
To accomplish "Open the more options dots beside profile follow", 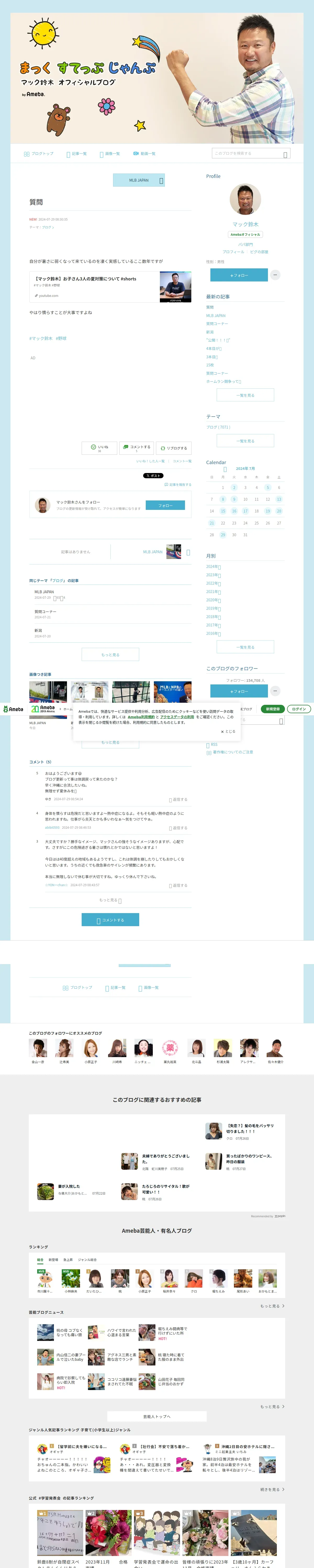I will tap(275, 275).
